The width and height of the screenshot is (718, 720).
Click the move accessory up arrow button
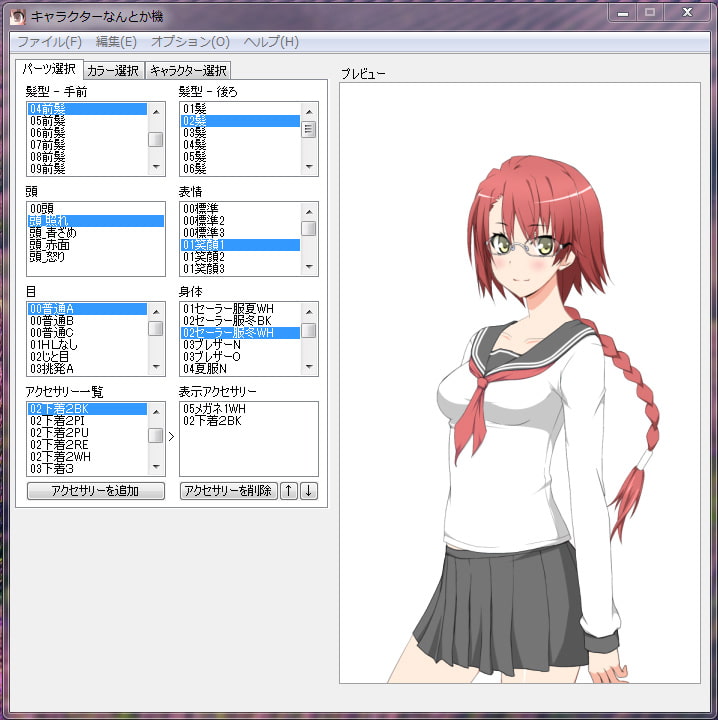(289, 491)
